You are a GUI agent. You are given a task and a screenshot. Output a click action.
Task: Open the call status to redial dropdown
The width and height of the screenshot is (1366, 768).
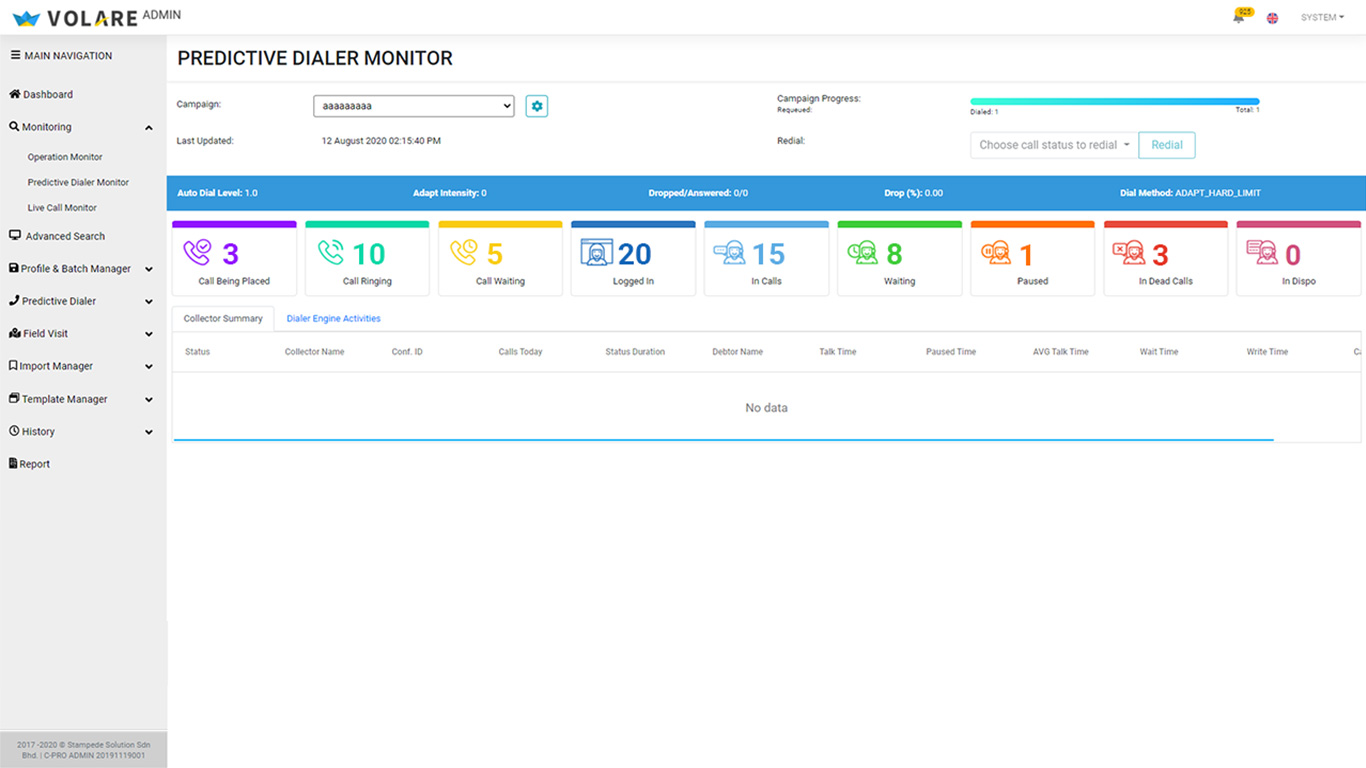(x=1053, y=145)
